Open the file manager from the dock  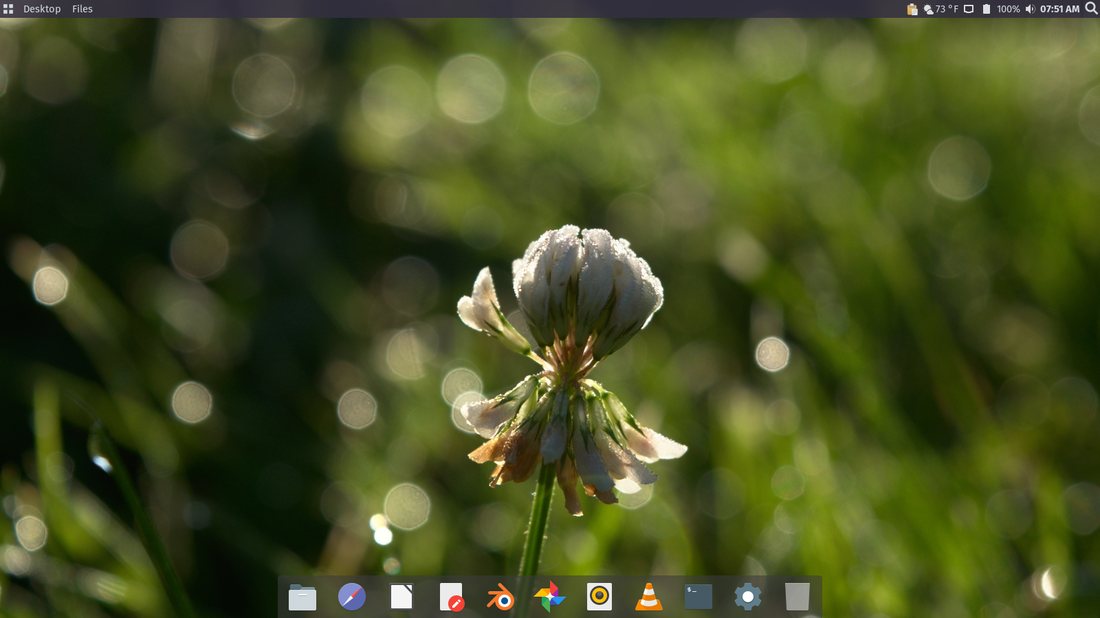click(302, 597)
